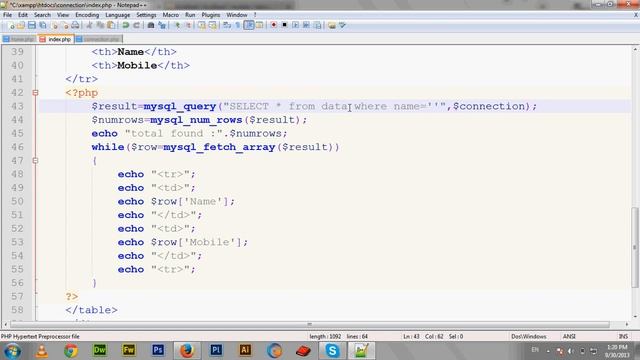
Task: Open Google Chrome from the taskbar
Action: (x=71, y=350)
